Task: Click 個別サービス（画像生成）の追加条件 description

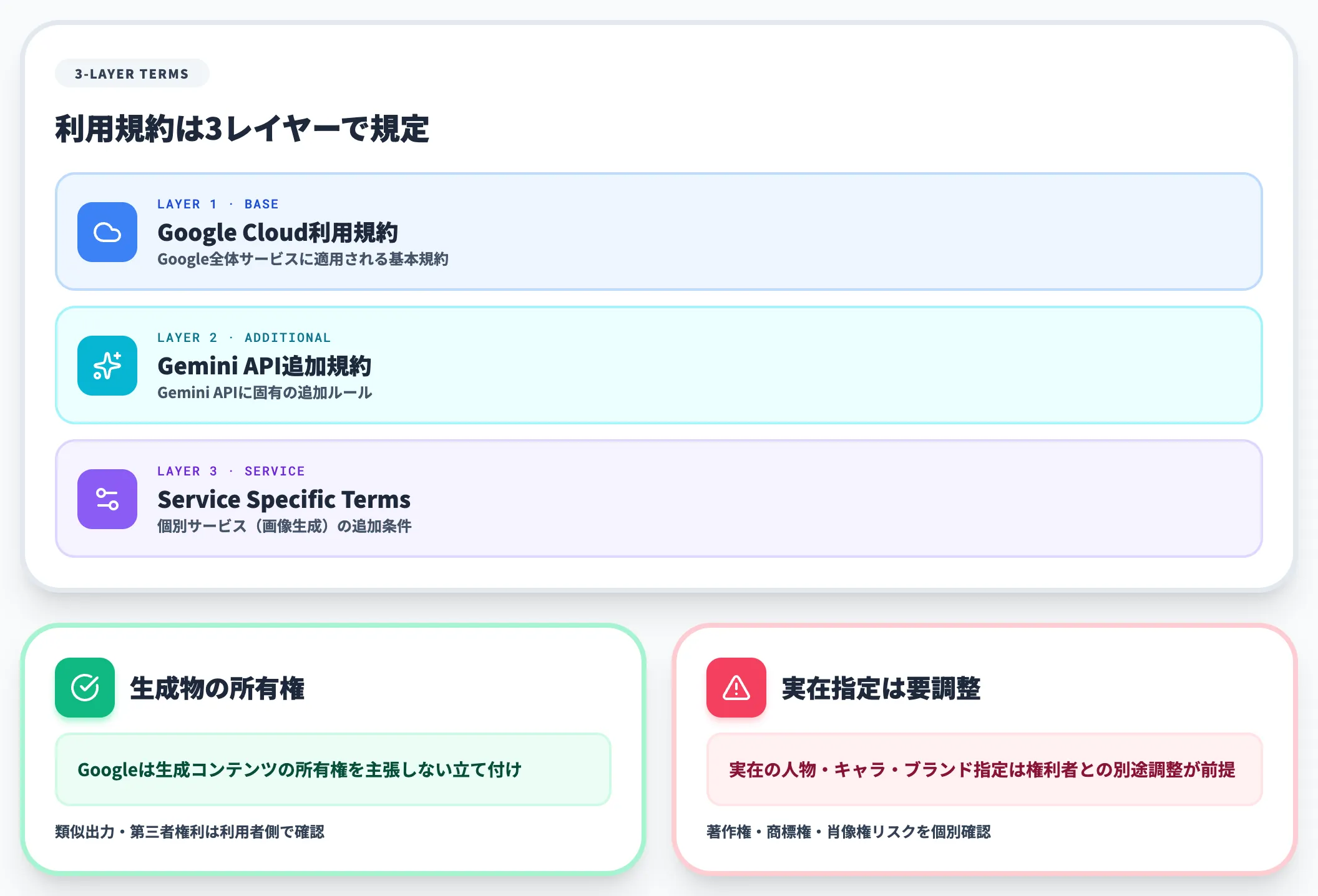Action: pos(285,526)
